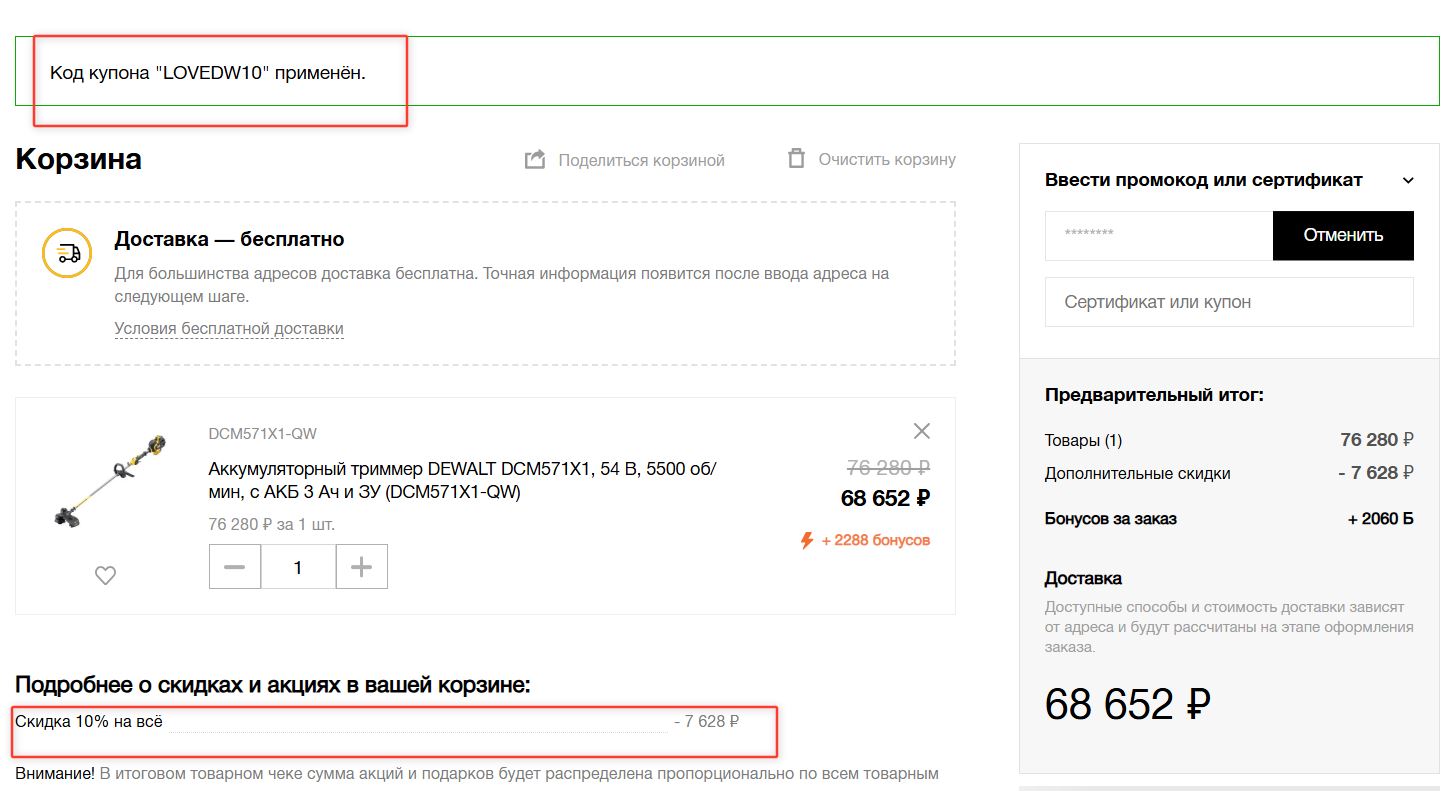The image size is (1447, 791).
Task: Focus the 'Сертификат или купон' field
Action: [x=1228, y=302]
